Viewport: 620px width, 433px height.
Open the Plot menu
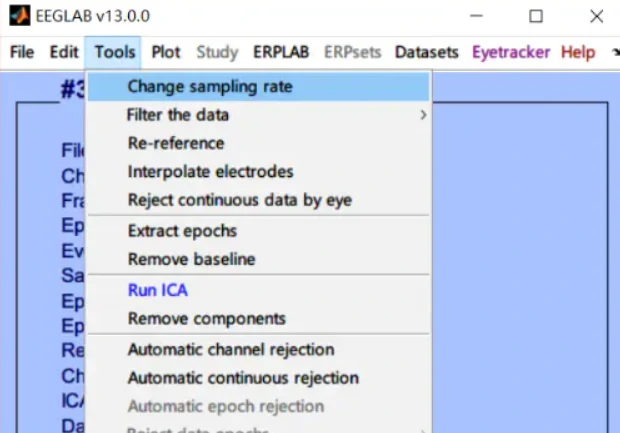[x=166, y=52]
